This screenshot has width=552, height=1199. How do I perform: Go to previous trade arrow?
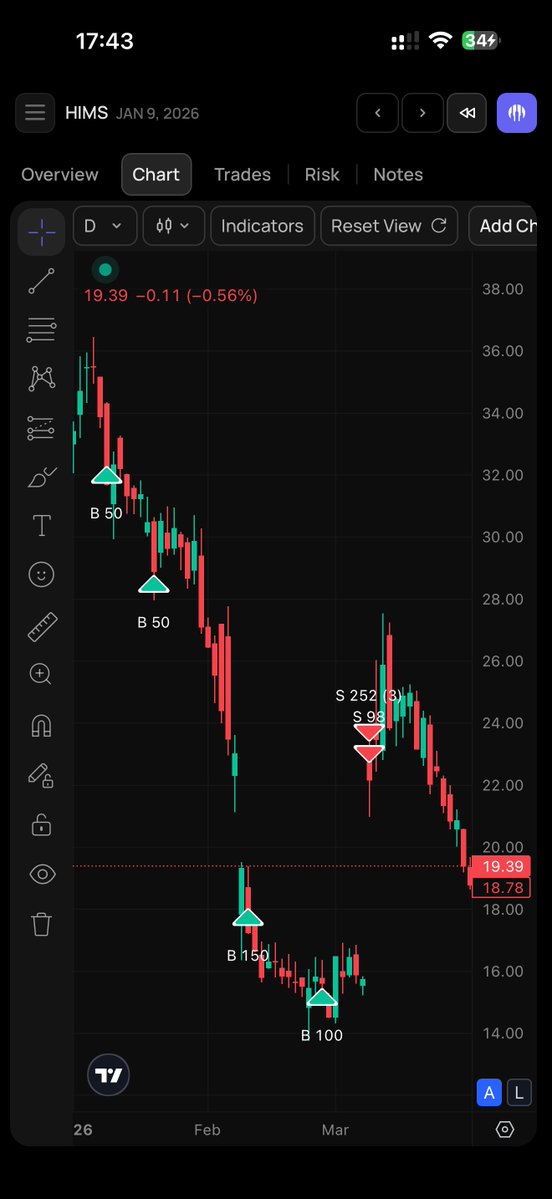(377, 113)
